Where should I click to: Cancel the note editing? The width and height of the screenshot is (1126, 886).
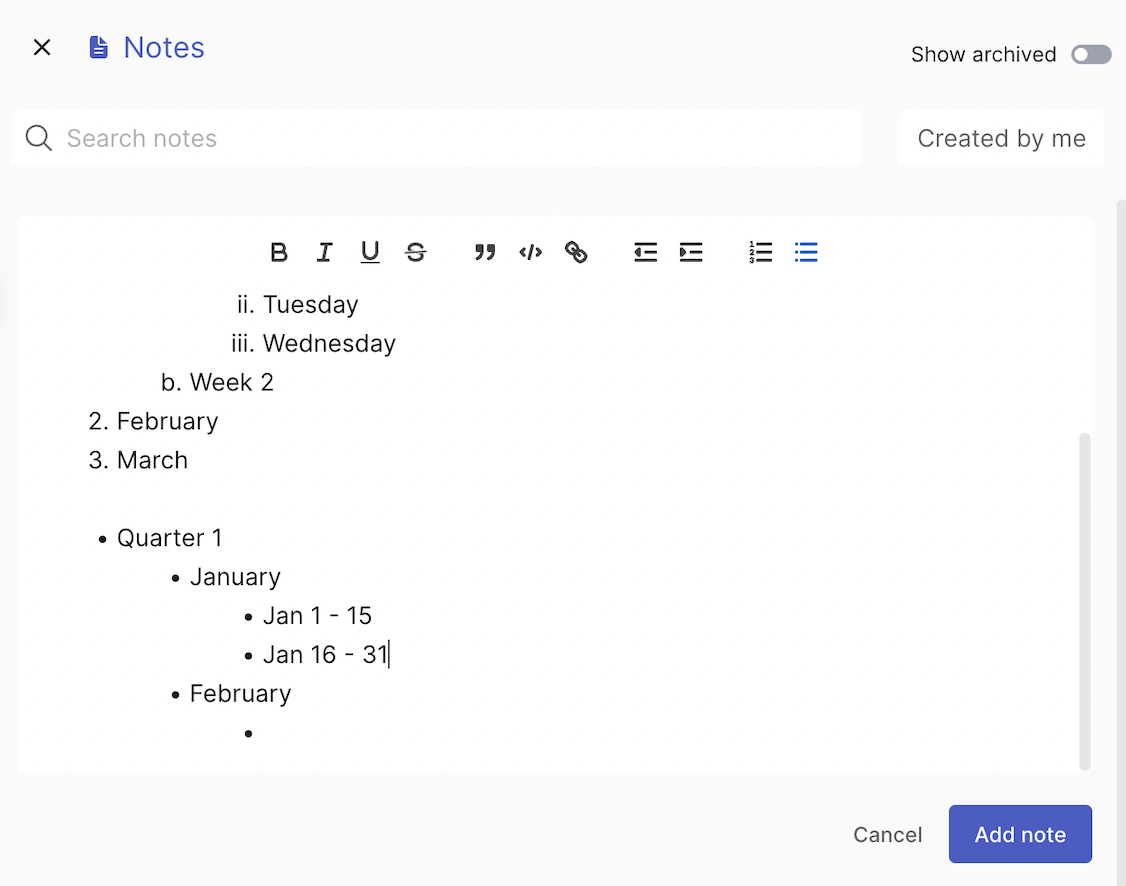pos(887,835)
